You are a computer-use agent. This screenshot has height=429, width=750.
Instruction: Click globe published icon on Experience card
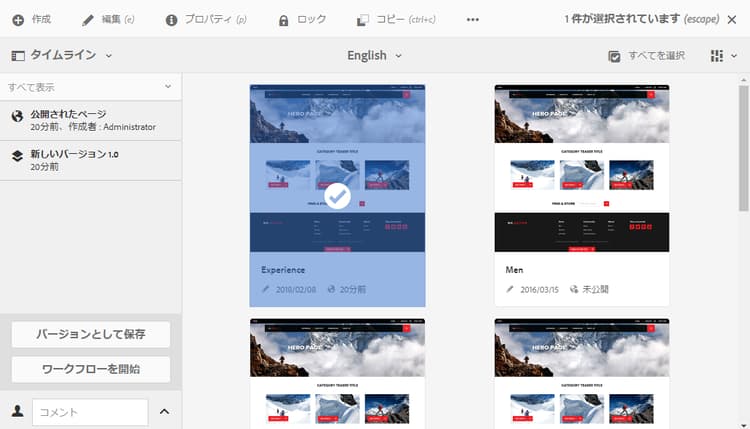point(331,289)
